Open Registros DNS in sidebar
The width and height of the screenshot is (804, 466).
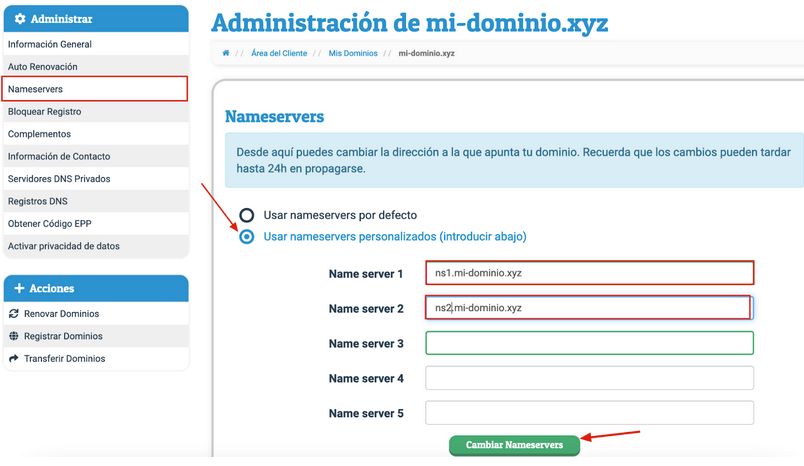coord(38,201)
